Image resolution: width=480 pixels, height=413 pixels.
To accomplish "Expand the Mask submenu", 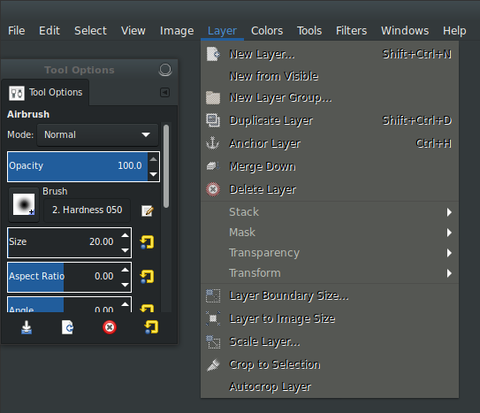I will click(330, 232).
